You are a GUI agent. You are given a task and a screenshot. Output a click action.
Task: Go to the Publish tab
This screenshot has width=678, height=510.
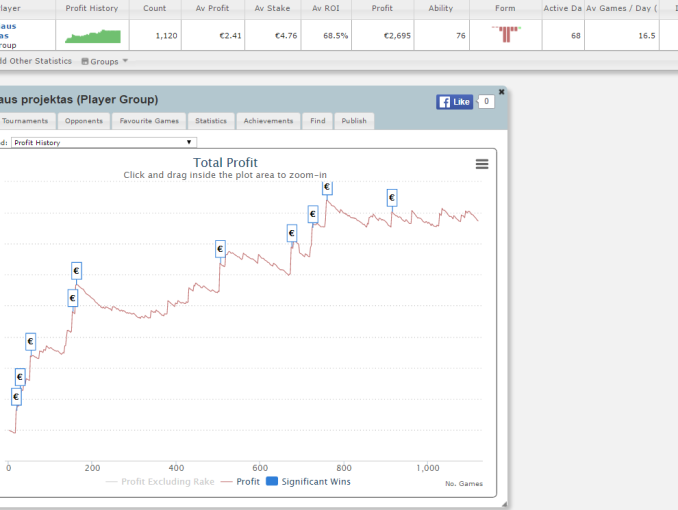click(354, 121)
